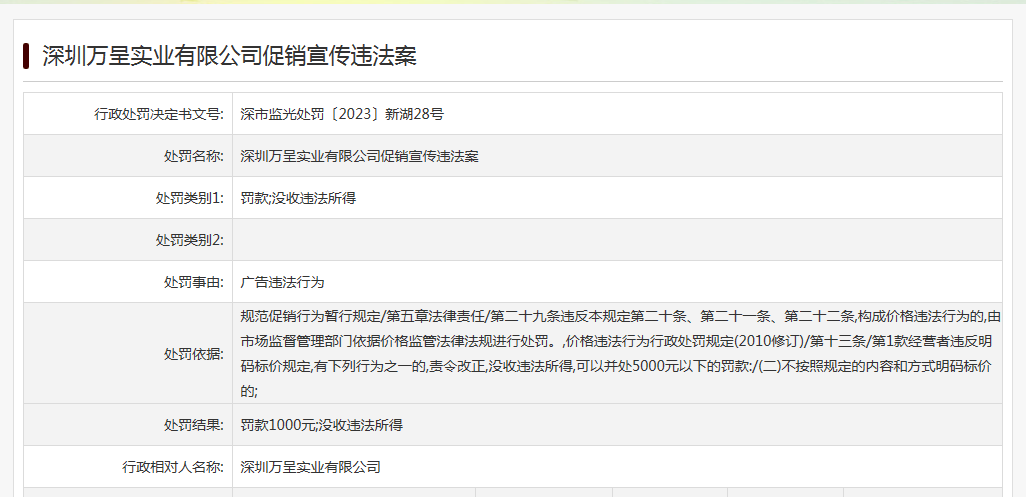Select the value 广告违法行为
The width and height of the screenshot is (1026, 497).
coord(282,283)
